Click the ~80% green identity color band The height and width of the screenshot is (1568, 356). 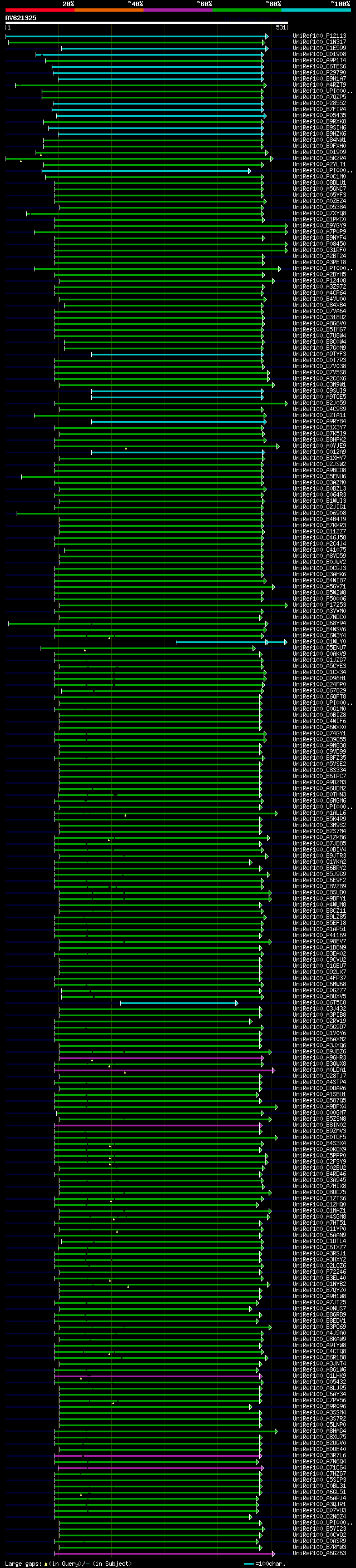tap(247, 10)
